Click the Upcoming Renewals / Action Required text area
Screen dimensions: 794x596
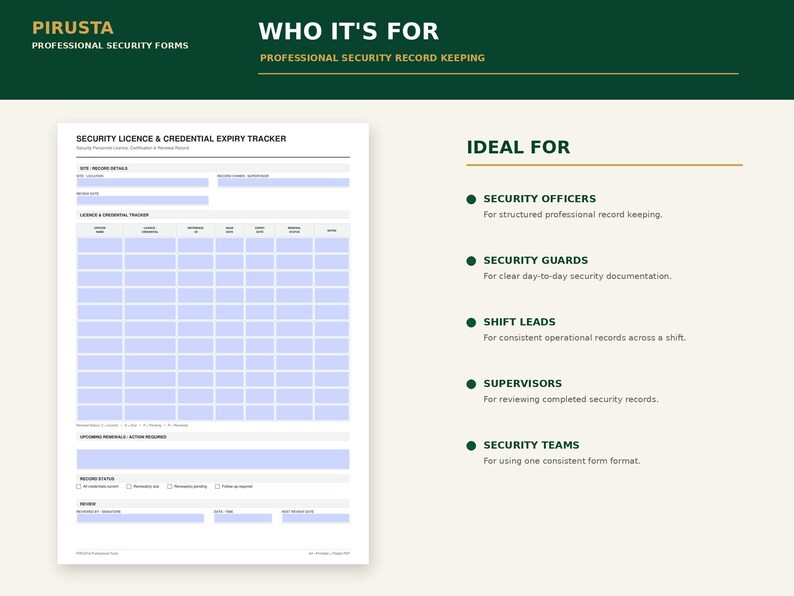[x=213, y=459]
